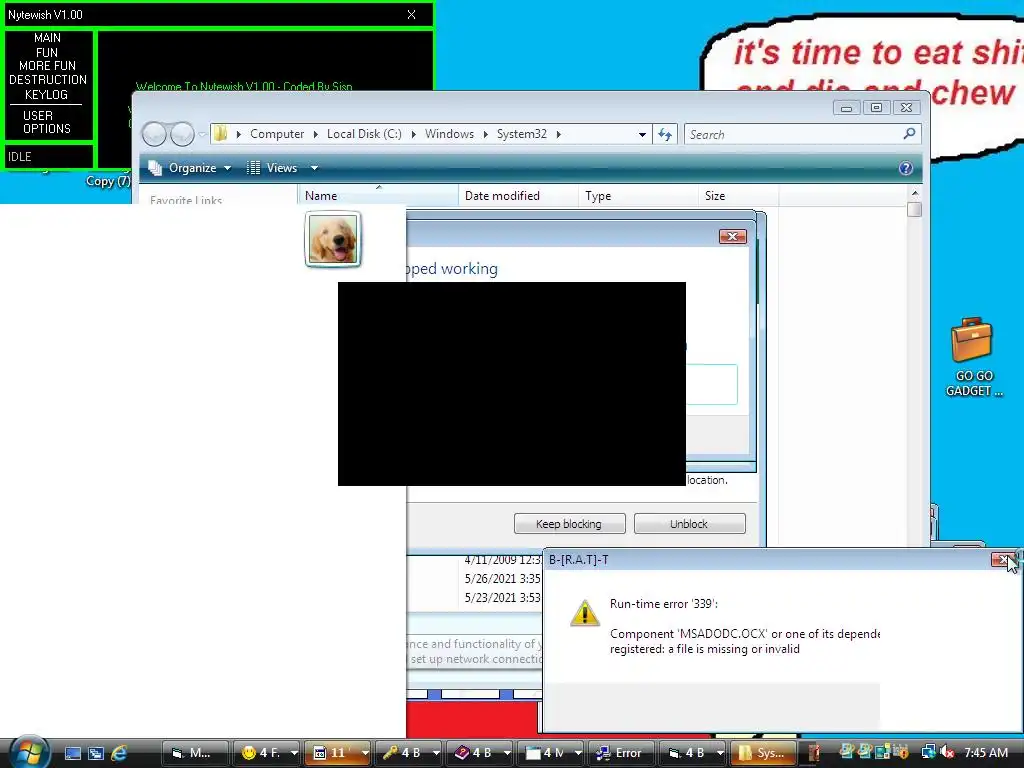Close the stopped working dialog
The height and width of the screenshot is (768, 1024).
(x=733, y=236)
